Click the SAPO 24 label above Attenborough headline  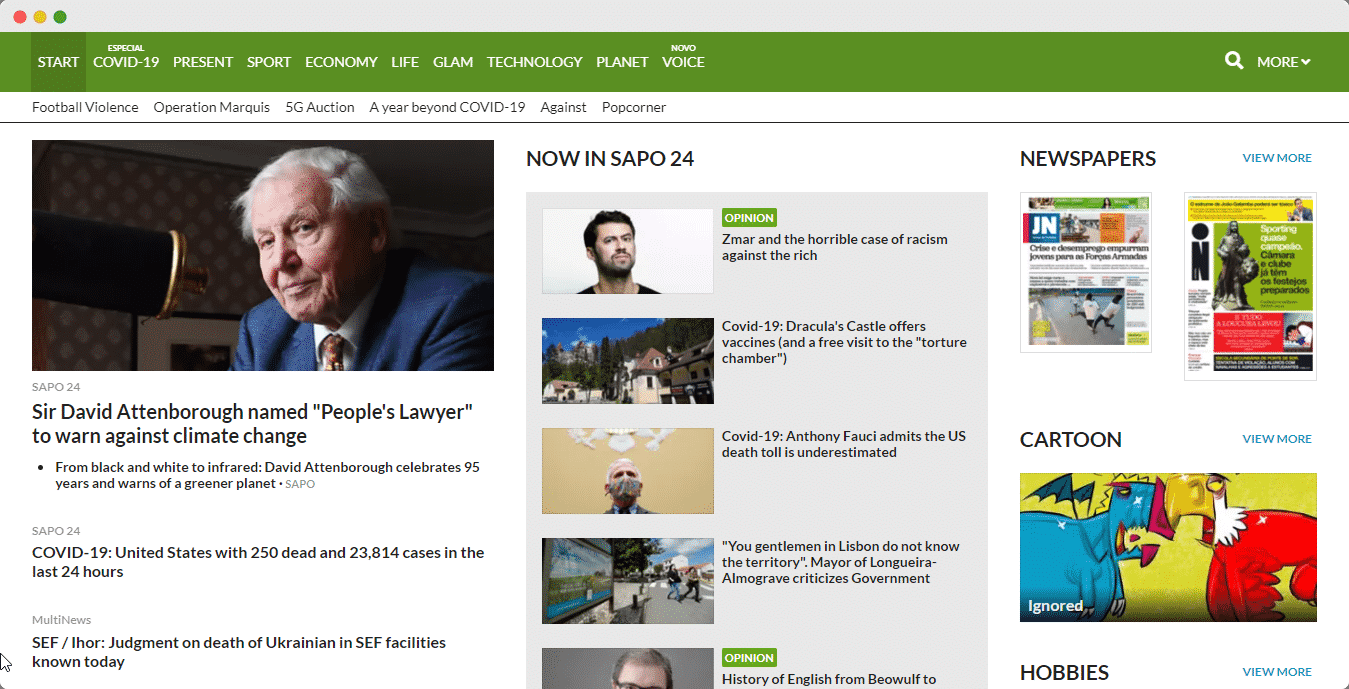pyautogui.click(x=56, y=387)
